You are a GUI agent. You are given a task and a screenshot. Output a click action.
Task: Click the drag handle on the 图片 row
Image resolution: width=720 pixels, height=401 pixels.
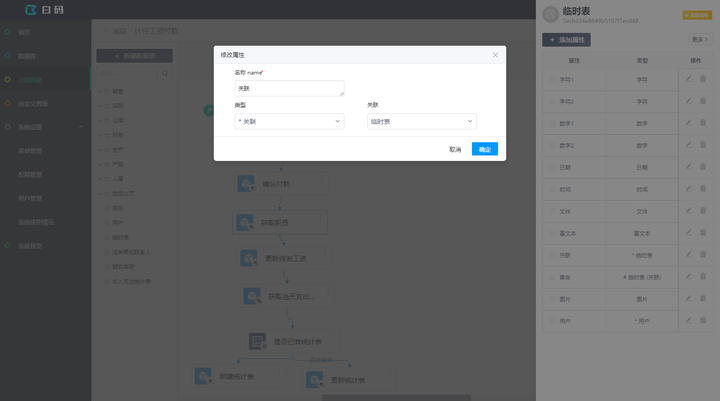[552, 299]
